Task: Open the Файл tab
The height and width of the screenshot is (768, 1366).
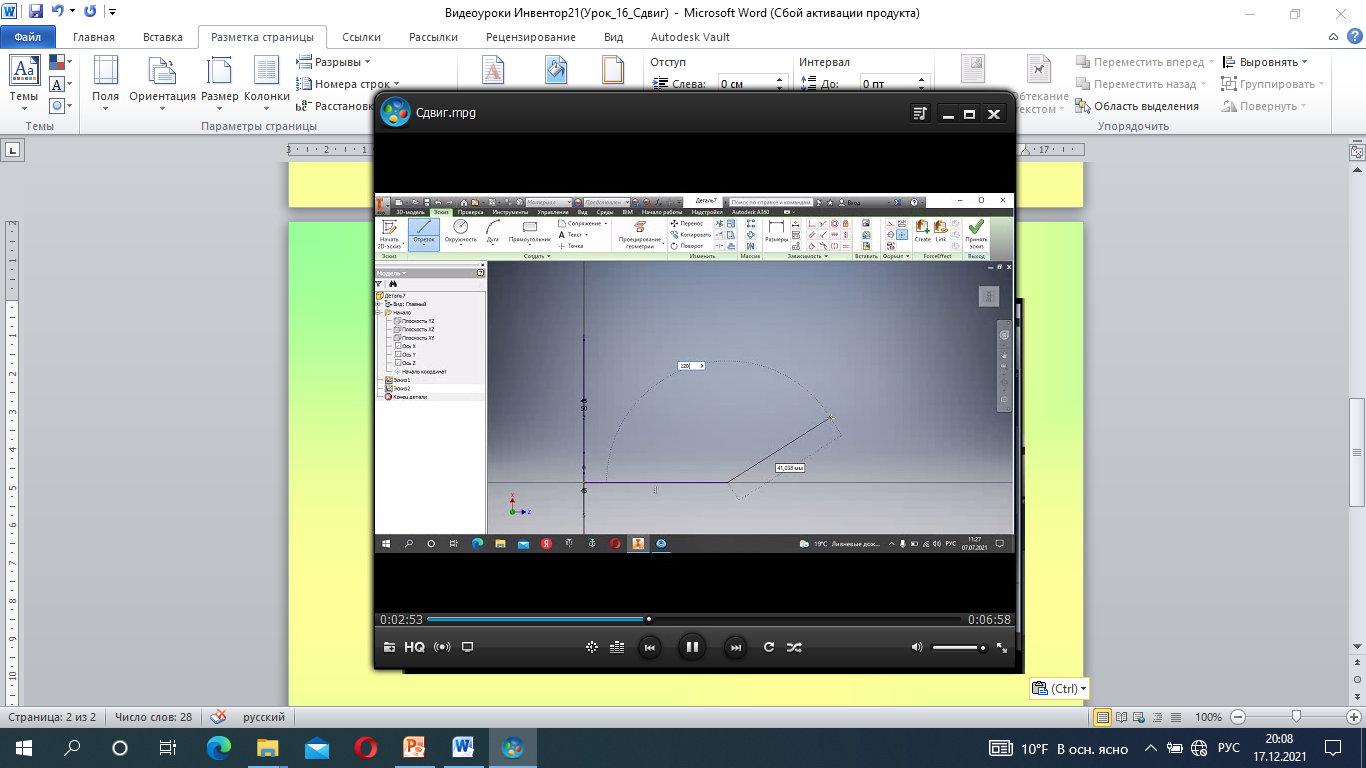Action: [28, 37]
